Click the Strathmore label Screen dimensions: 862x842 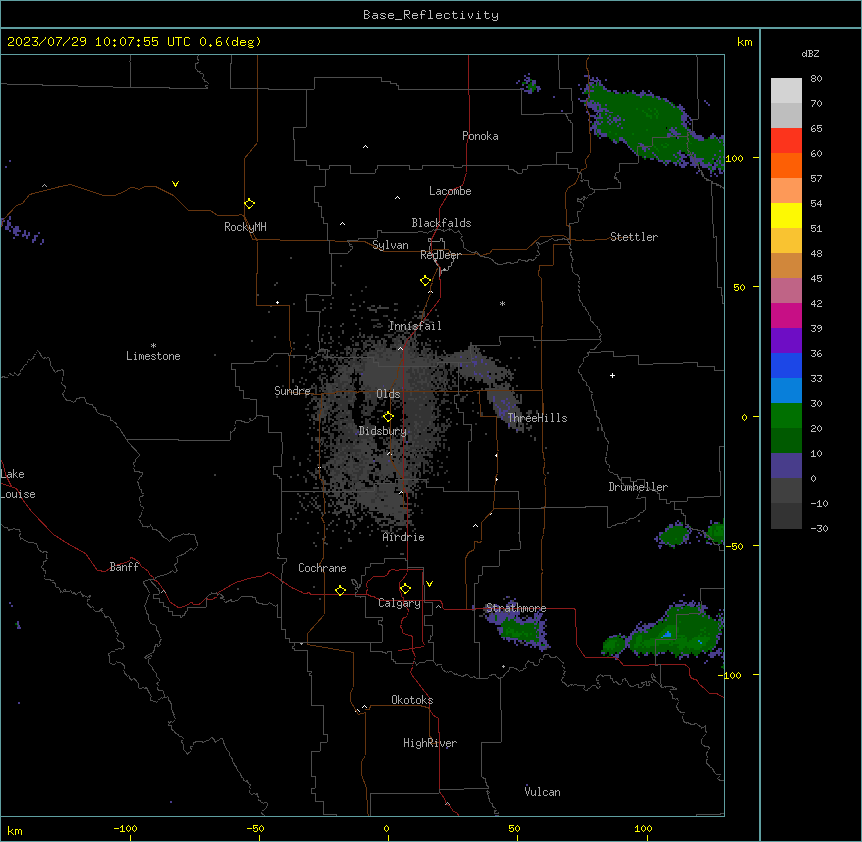(x=516, y=608)
